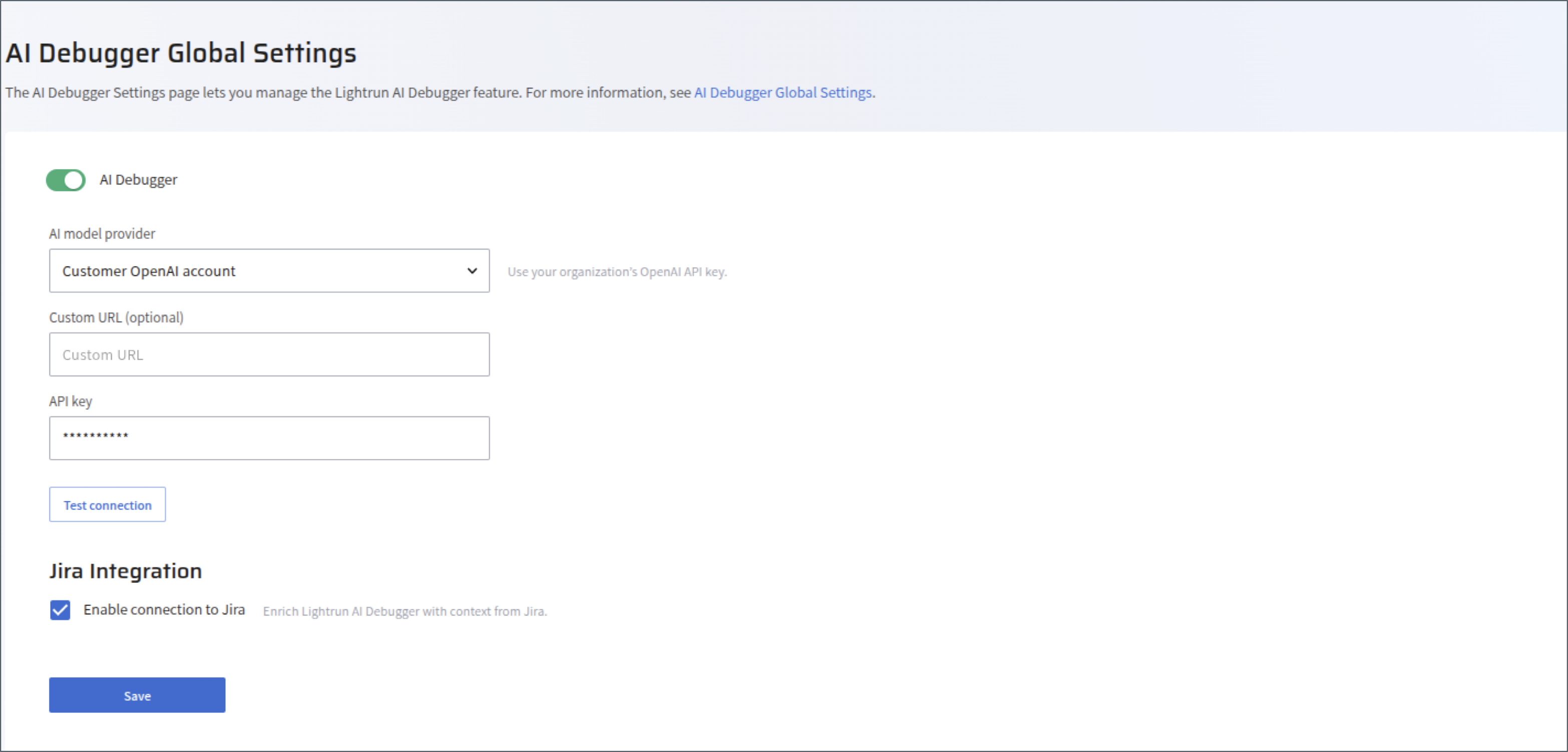The width and height of the screenshot is (1568, 752).
Task: Select the Customer OpenAI account value text
Action: coord(149,271)
